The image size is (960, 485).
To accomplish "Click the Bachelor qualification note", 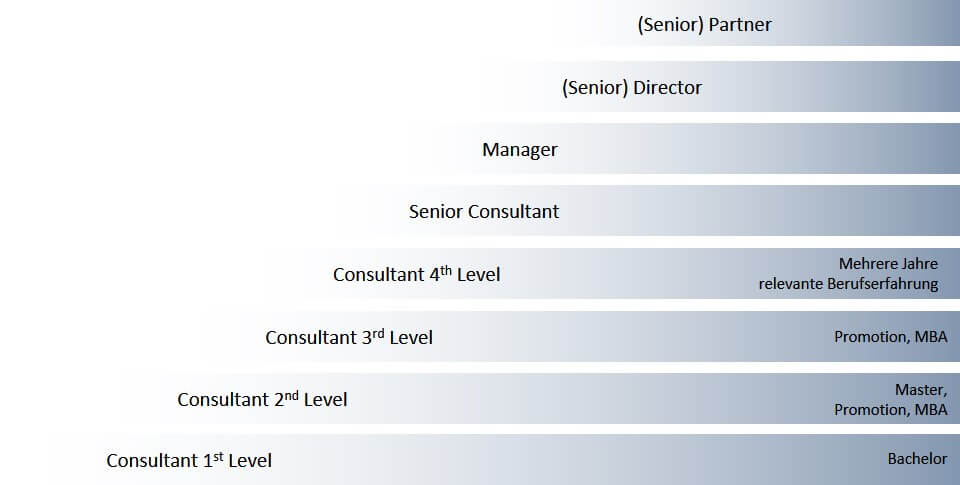I will point(917,459).
